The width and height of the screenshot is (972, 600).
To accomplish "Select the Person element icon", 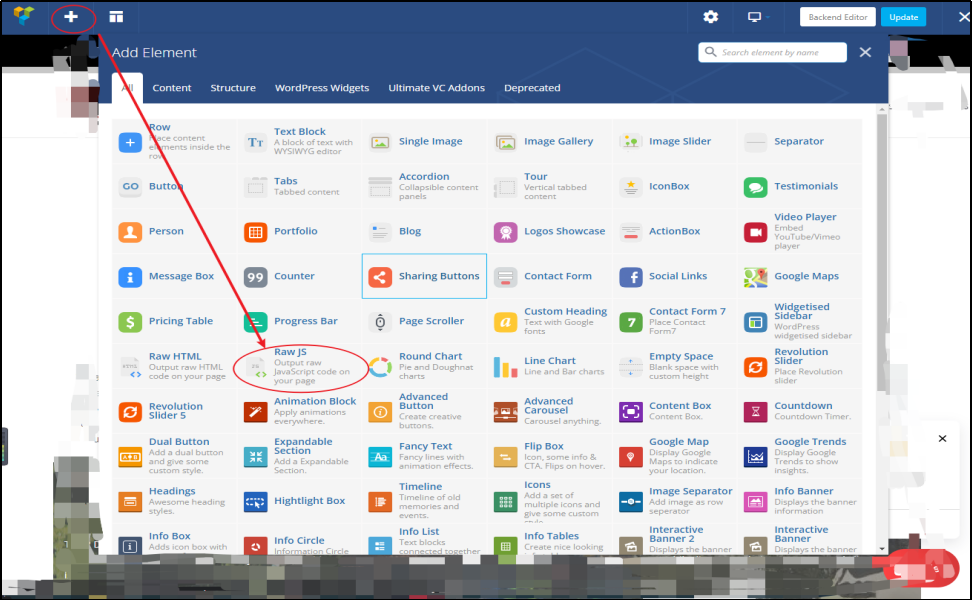I will click(130, 232).
